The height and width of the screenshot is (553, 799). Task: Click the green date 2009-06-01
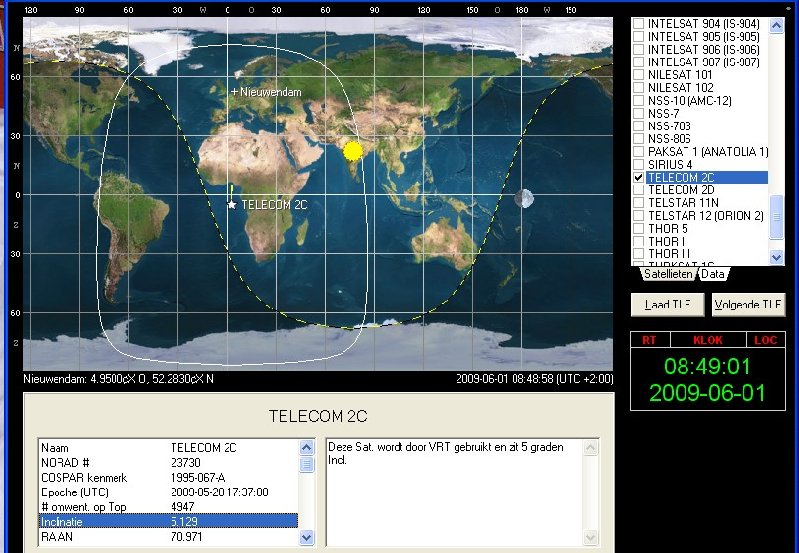pos(707,393)
